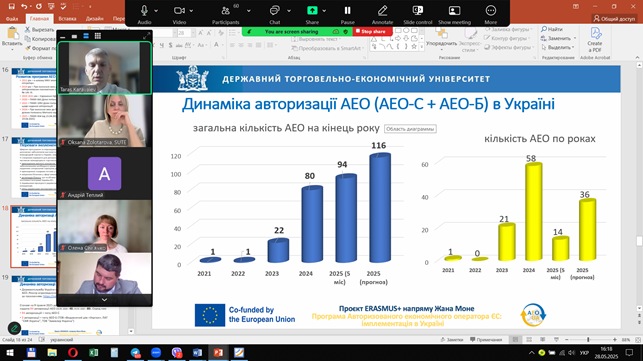Expand the Audio options arrow

[156, 11]
